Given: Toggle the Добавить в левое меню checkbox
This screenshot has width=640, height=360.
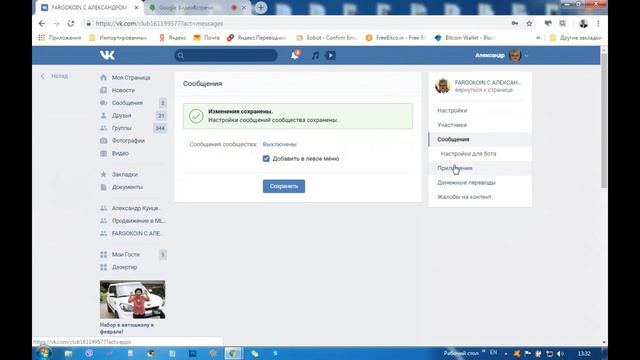Looking at the screenshot, I should 266,158.
